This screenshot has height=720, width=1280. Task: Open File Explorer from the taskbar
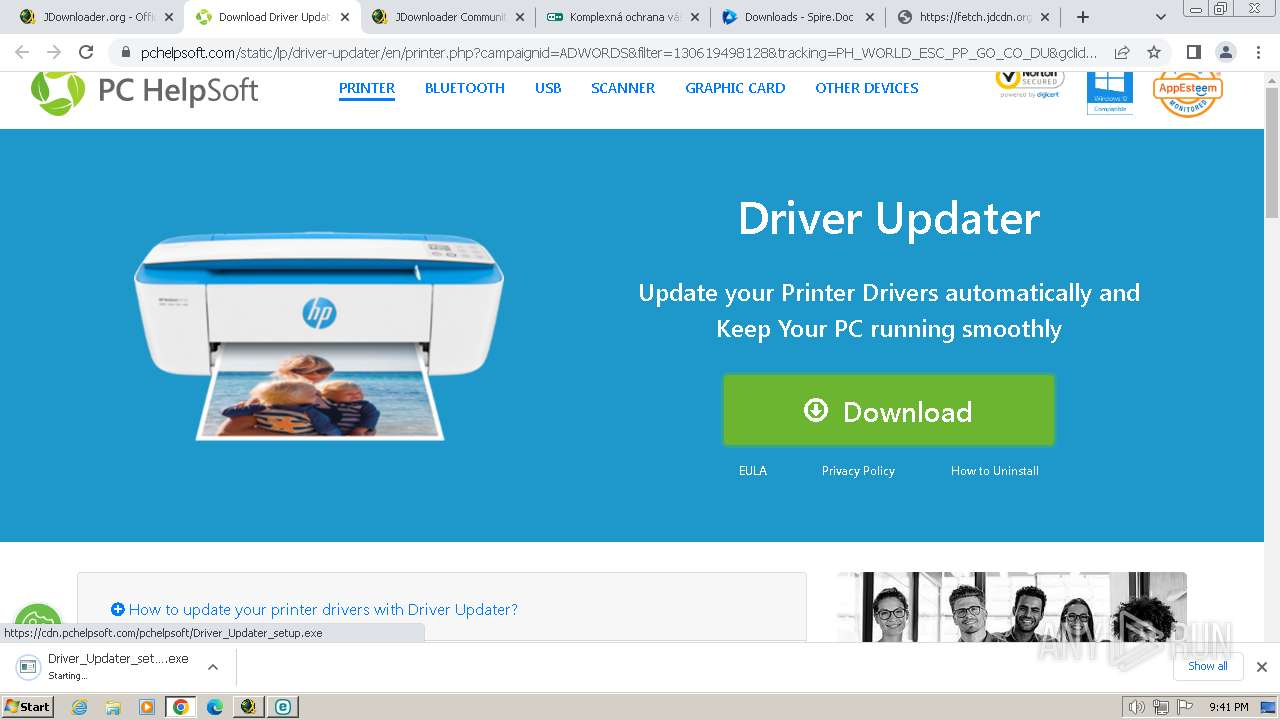(x=113, y=707)
